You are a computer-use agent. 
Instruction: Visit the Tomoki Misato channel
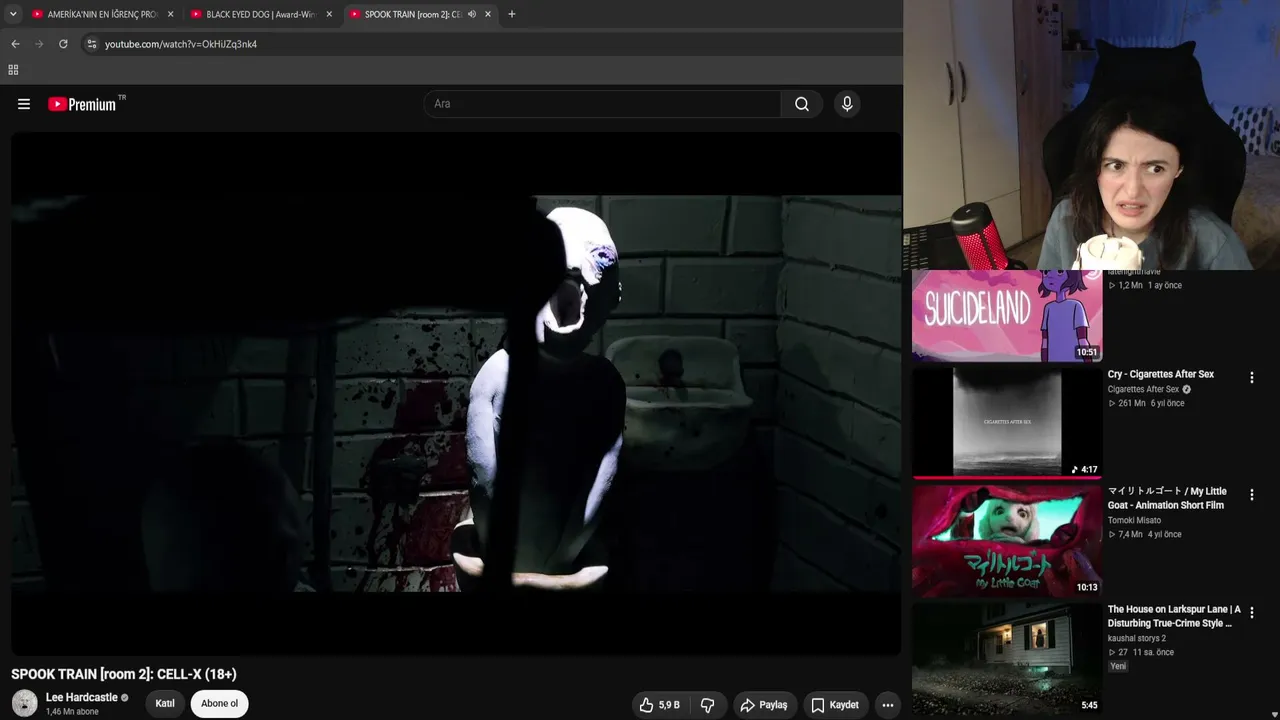click(1134, 520)
